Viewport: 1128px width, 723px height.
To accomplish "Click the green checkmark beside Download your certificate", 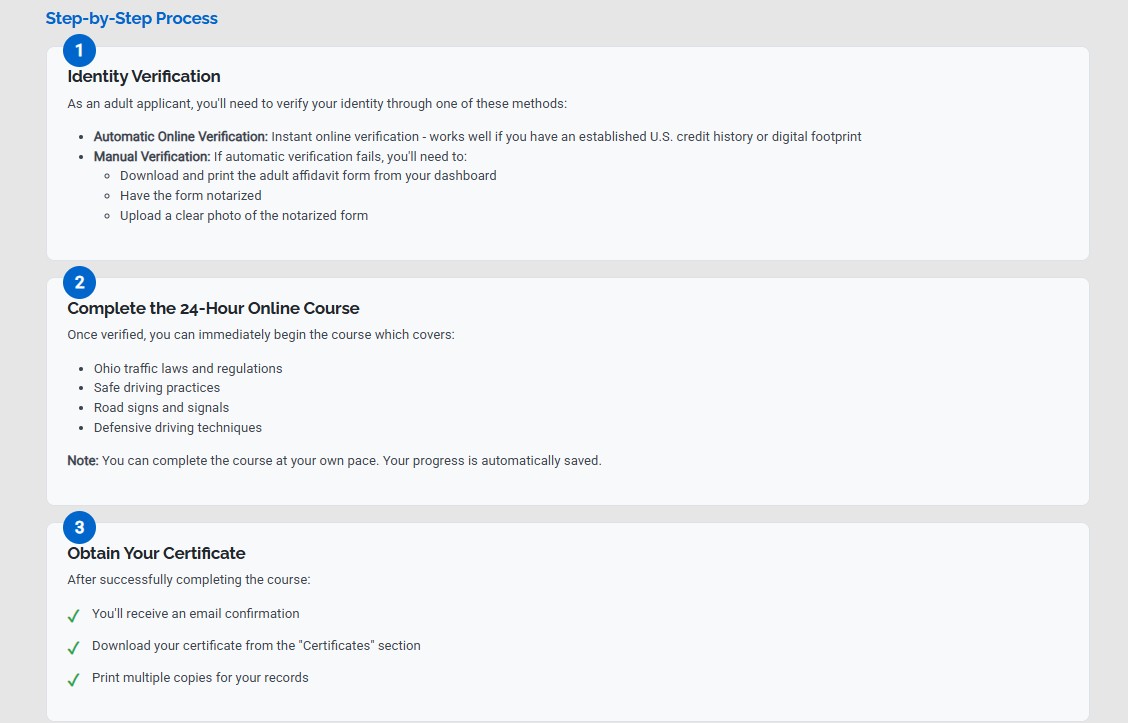I will (73, 647).
